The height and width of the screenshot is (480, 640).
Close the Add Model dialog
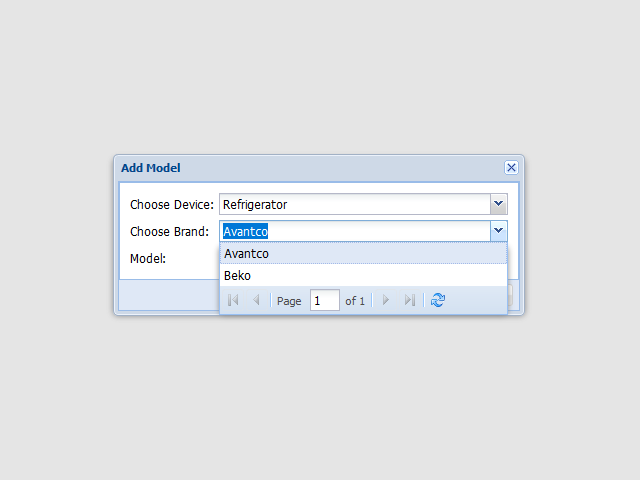click(511, 168)
